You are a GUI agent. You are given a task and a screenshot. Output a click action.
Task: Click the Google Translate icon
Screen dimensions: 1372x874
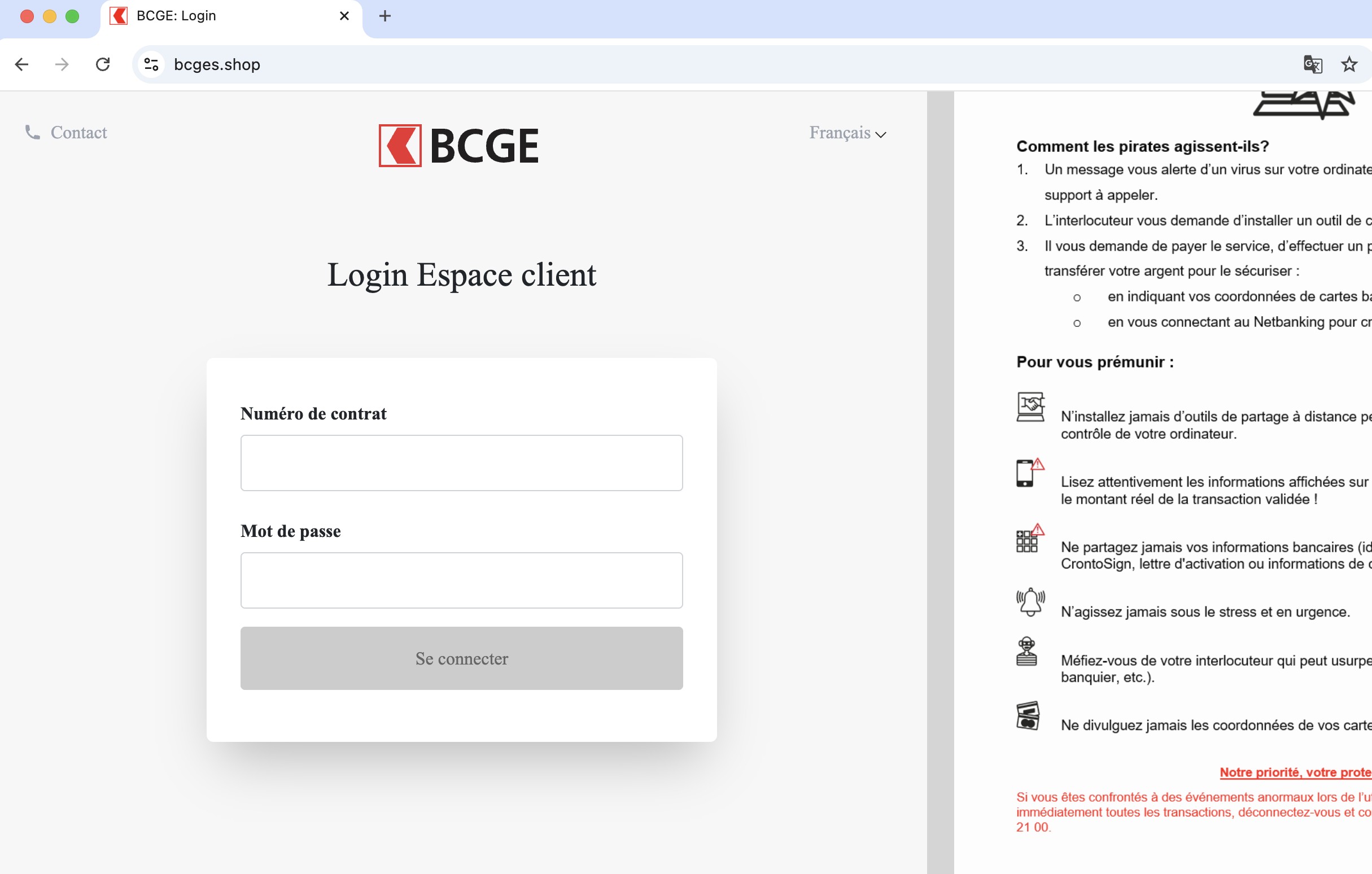pos(1313,64)
